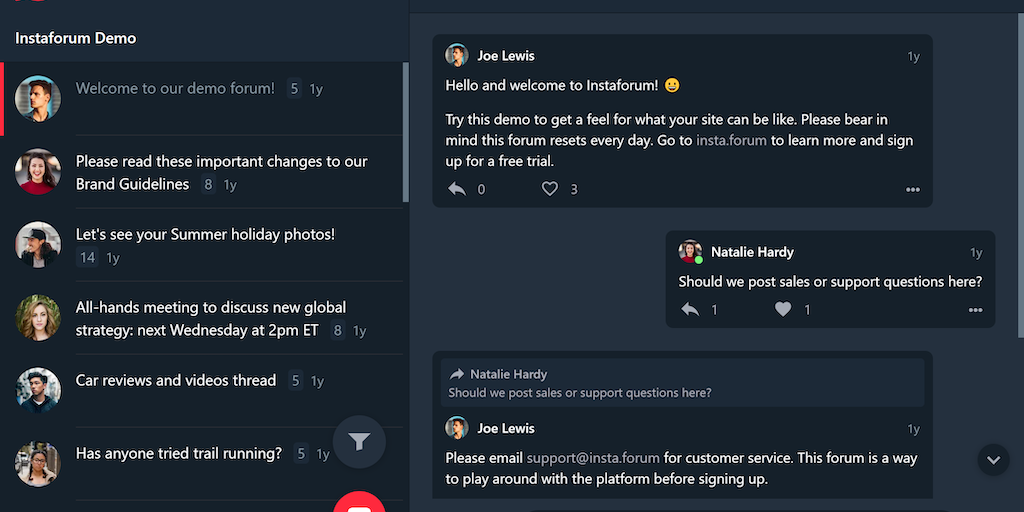Click the red new post button

pos(359,505)
